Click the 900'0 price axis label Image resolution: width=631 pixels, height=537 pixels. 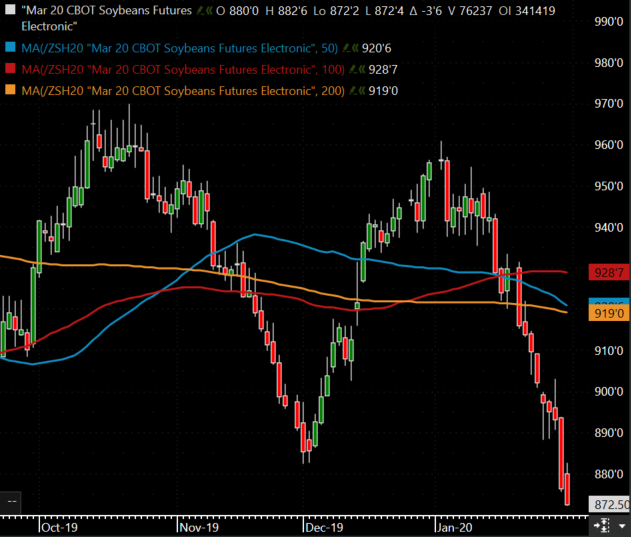(609, 392)
